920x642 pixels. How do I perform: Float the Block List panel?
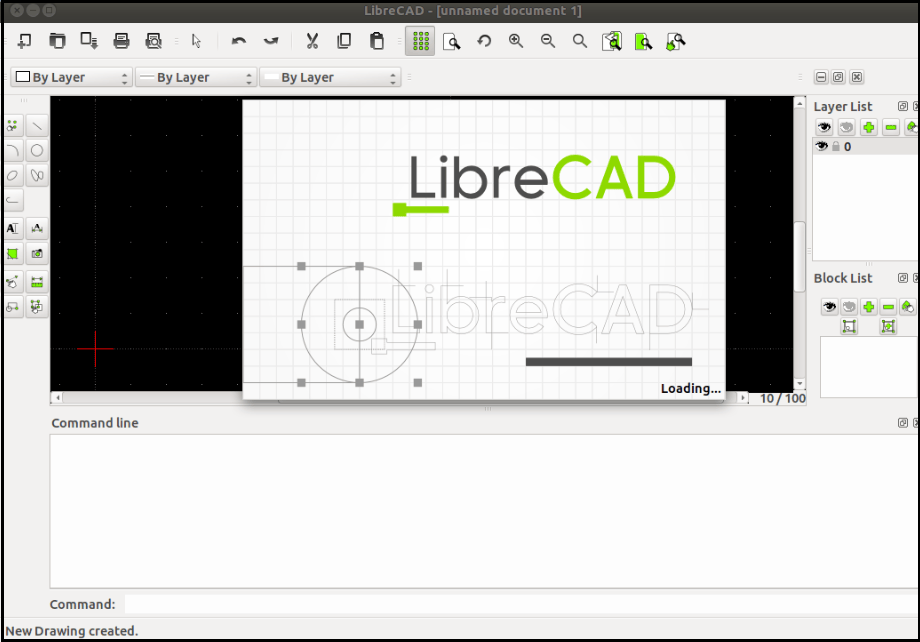(x=903, y=278)
